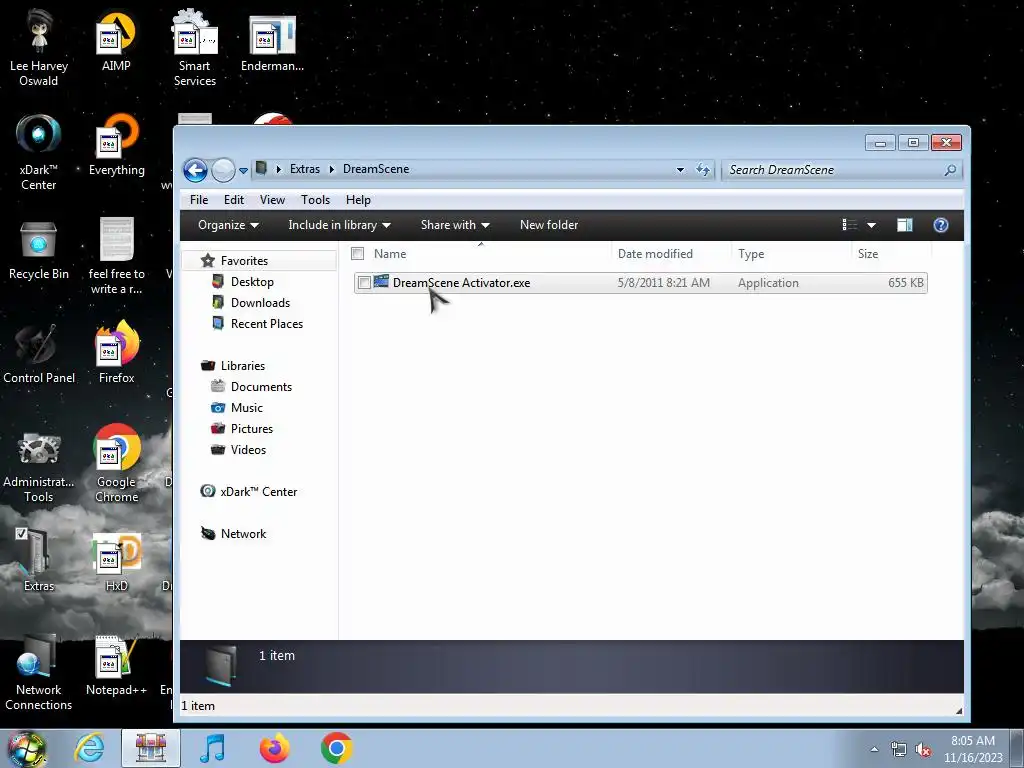Open the Pictures library
Image resolution: width=1024 pixels, height=768 pixels.
tap(251, 428)
